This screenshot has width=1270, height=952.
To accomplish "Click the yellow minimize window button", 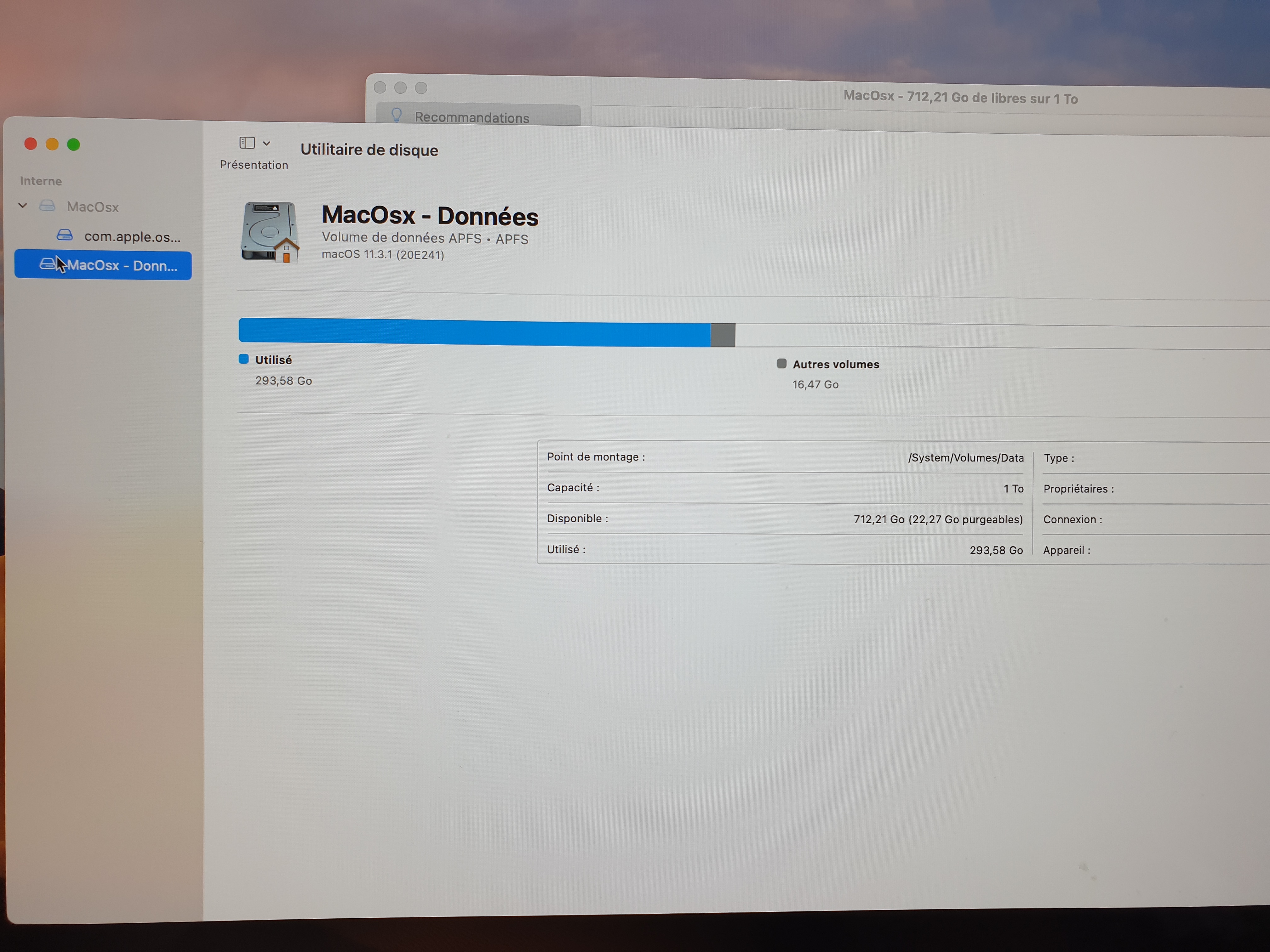I will 52,144.
